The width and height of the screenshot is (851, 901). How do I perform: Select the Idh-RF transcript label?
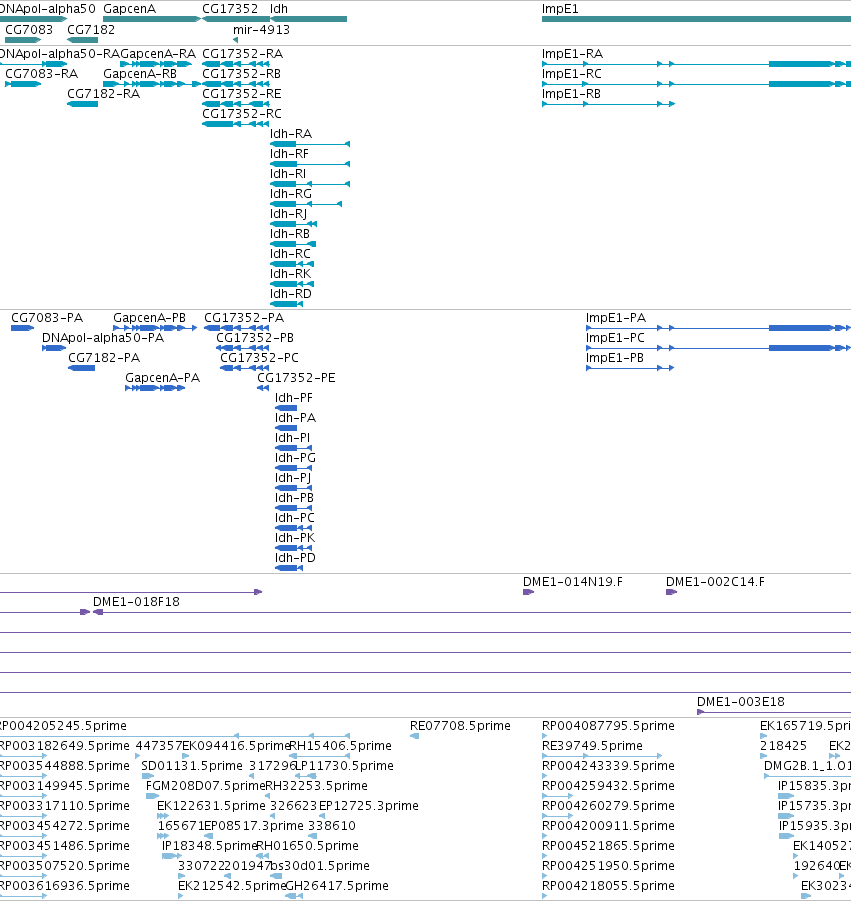pos(289,154)
